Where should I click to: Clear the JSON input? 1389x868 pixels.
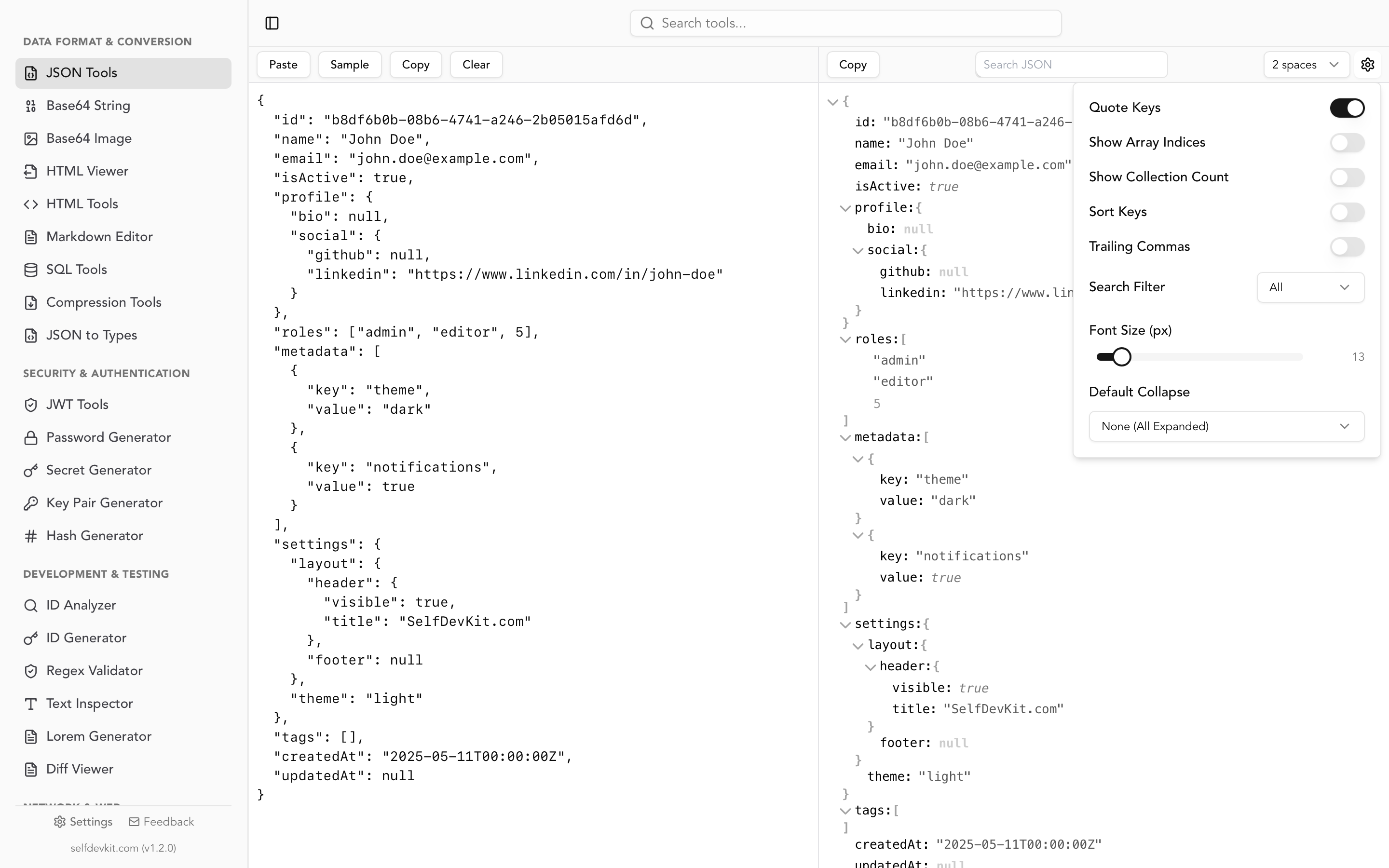tap(476, 64)
